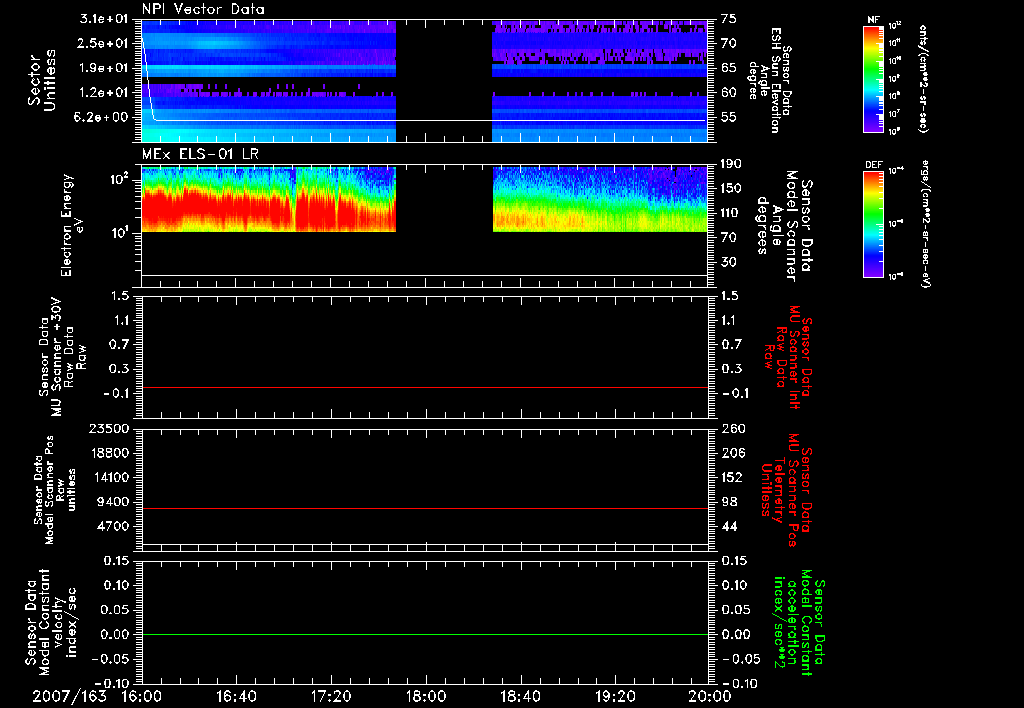
Task: Click the 190 scanner angle tick
Action: (732, 164)
